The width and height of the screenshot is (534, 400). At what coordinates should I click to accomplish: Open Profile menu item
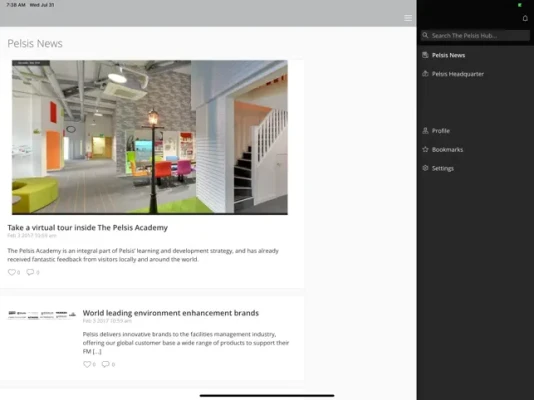point(440,131)
